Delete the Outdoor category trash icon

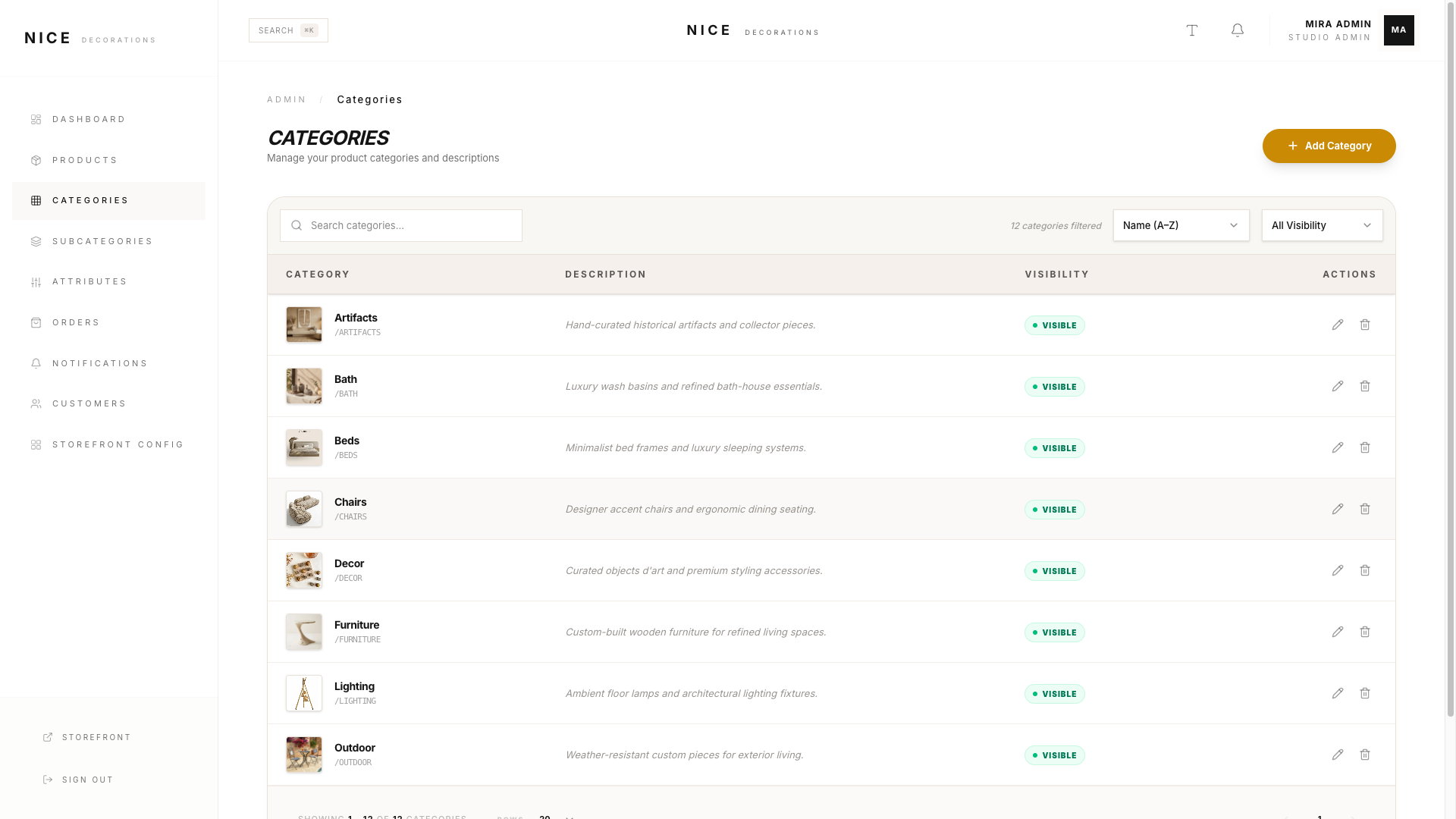point(1365,755)
